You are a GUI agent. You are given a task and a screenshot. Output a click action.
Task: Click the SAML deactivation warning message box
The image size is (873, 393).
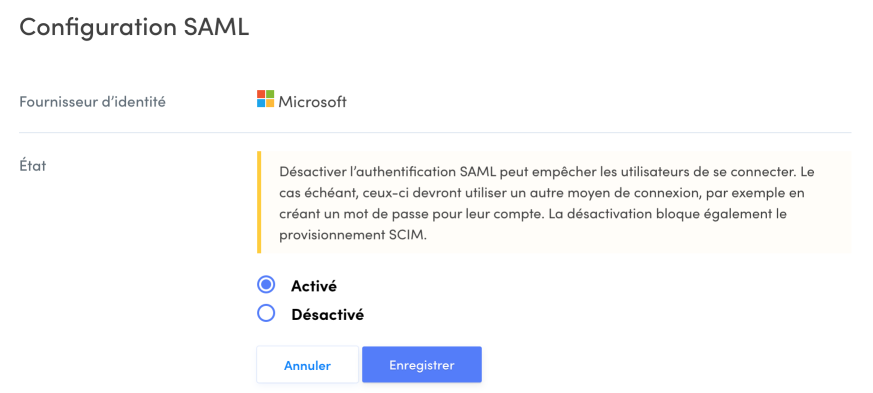click(x=554, y=202)
